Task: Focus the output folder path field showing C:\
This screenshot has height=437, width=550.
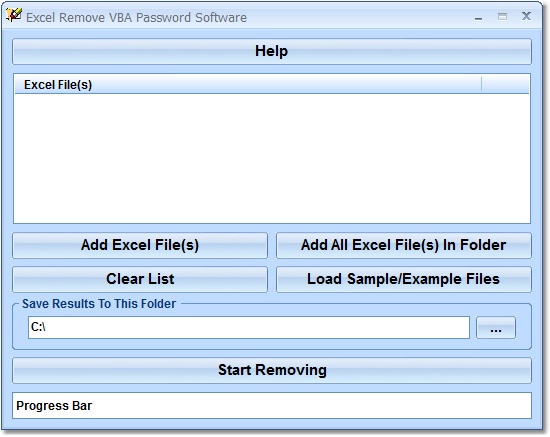Action: point(249,327)
